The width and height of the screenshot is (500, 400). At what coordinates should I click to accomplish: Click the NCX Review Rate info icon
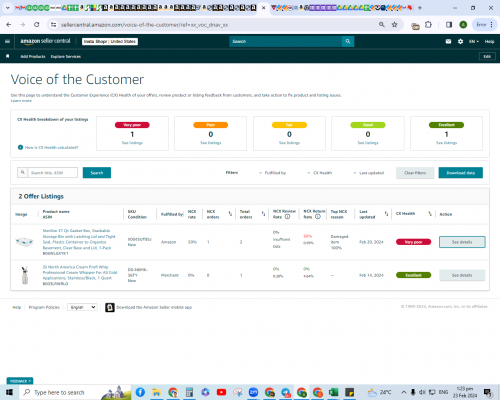[287, 217]
